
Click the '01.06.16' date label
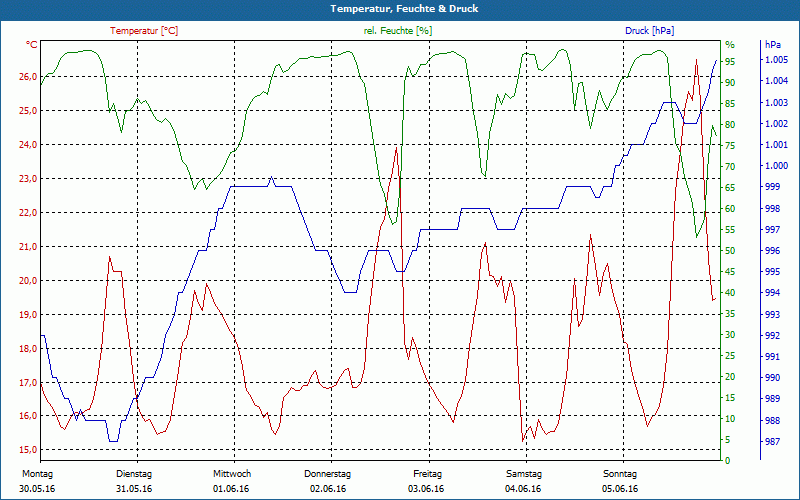coord(231,489)
